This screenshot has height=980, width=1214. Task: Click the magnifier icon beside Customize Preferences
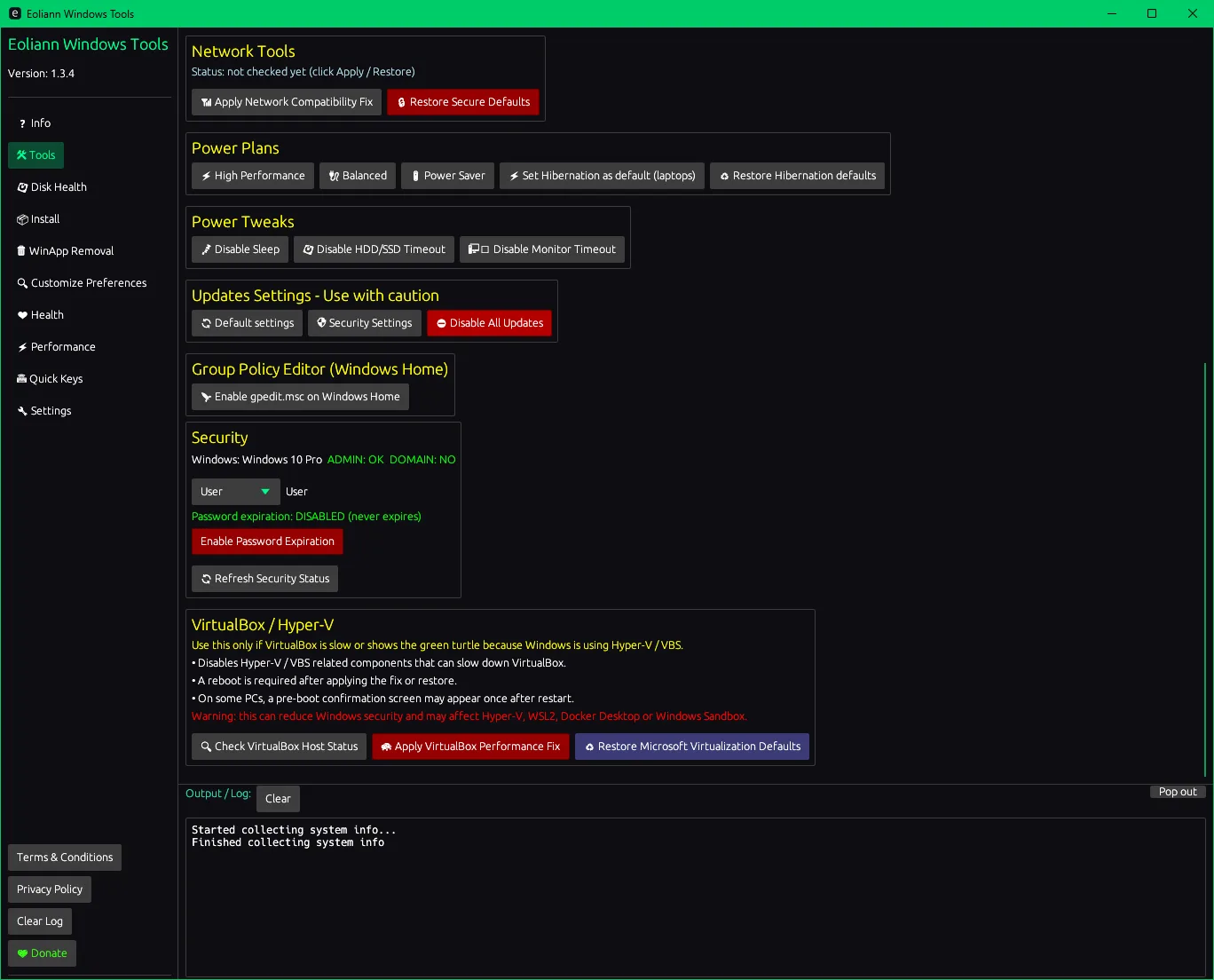click(22, 283)
